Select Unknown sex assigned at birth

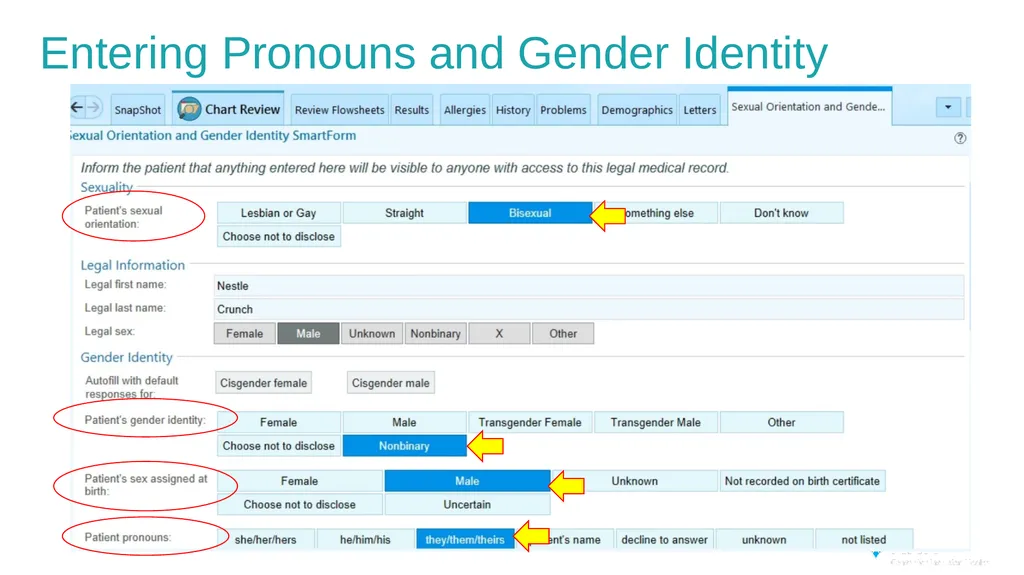(x=635, y=481)
